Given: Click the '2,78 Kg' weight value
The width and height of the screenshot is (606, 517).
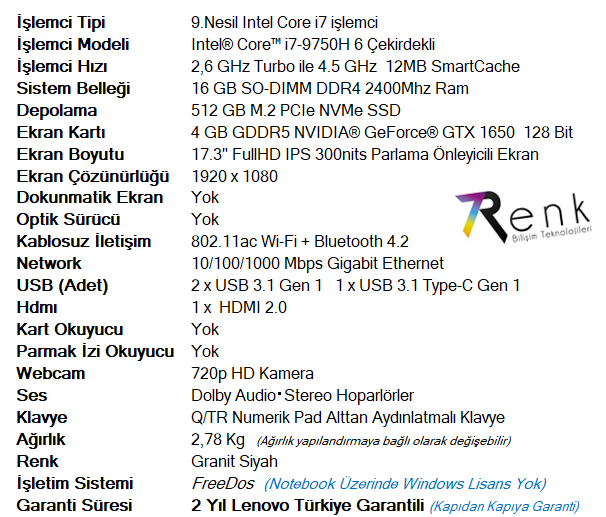Looking at the screenshot, I should [218, 440].
